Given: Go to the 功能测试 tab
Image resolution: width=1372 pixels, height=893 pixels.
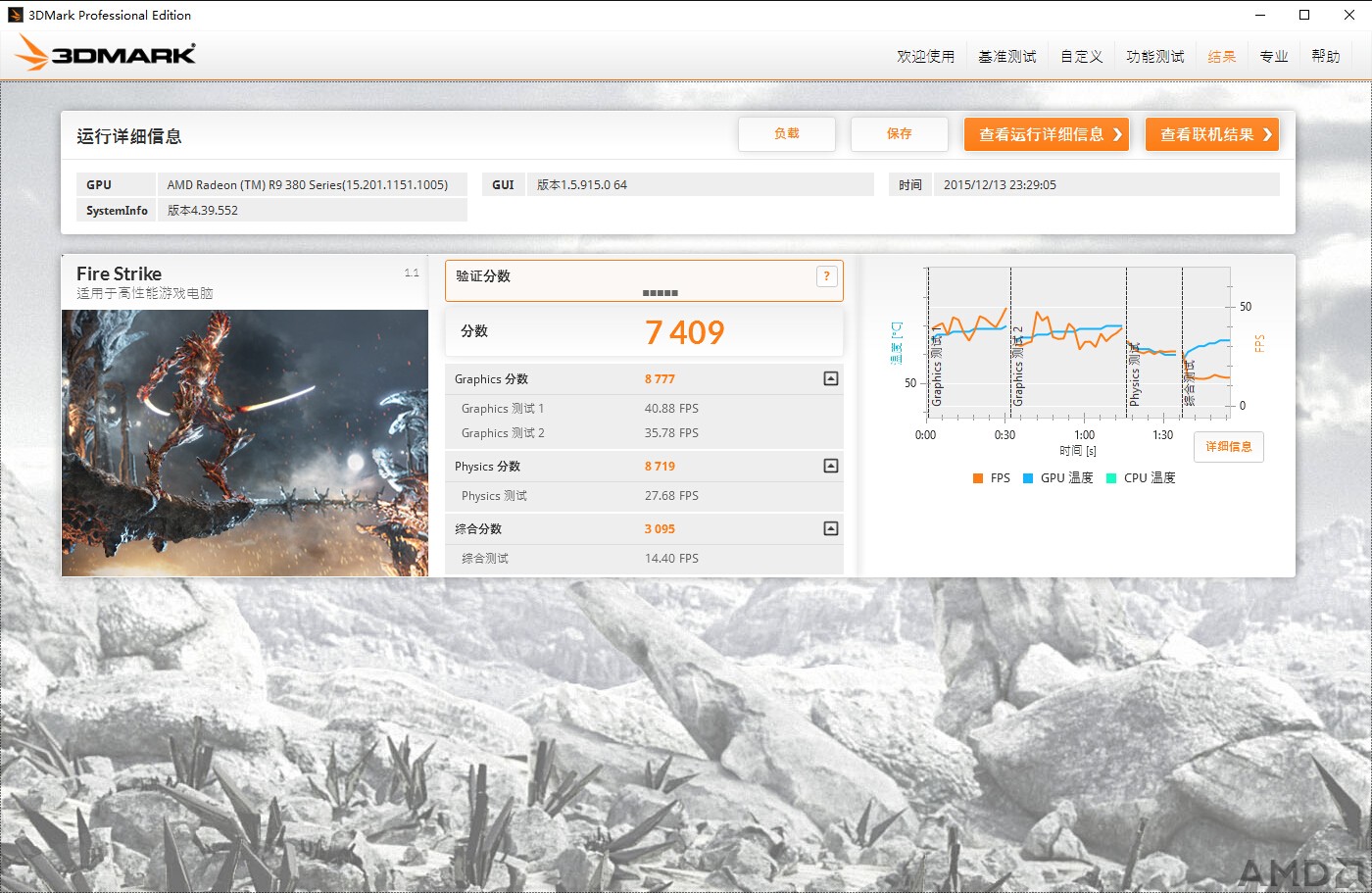Looking at the screenshot, I should point(1154,57).
